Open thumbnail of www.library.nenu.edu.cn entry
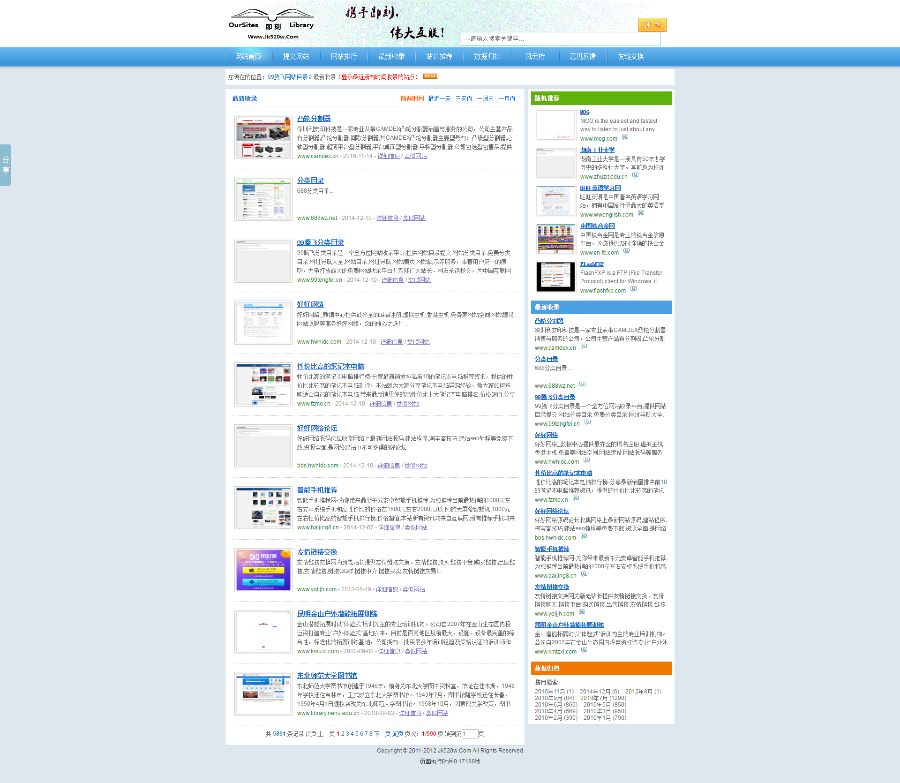 (263, 694)
